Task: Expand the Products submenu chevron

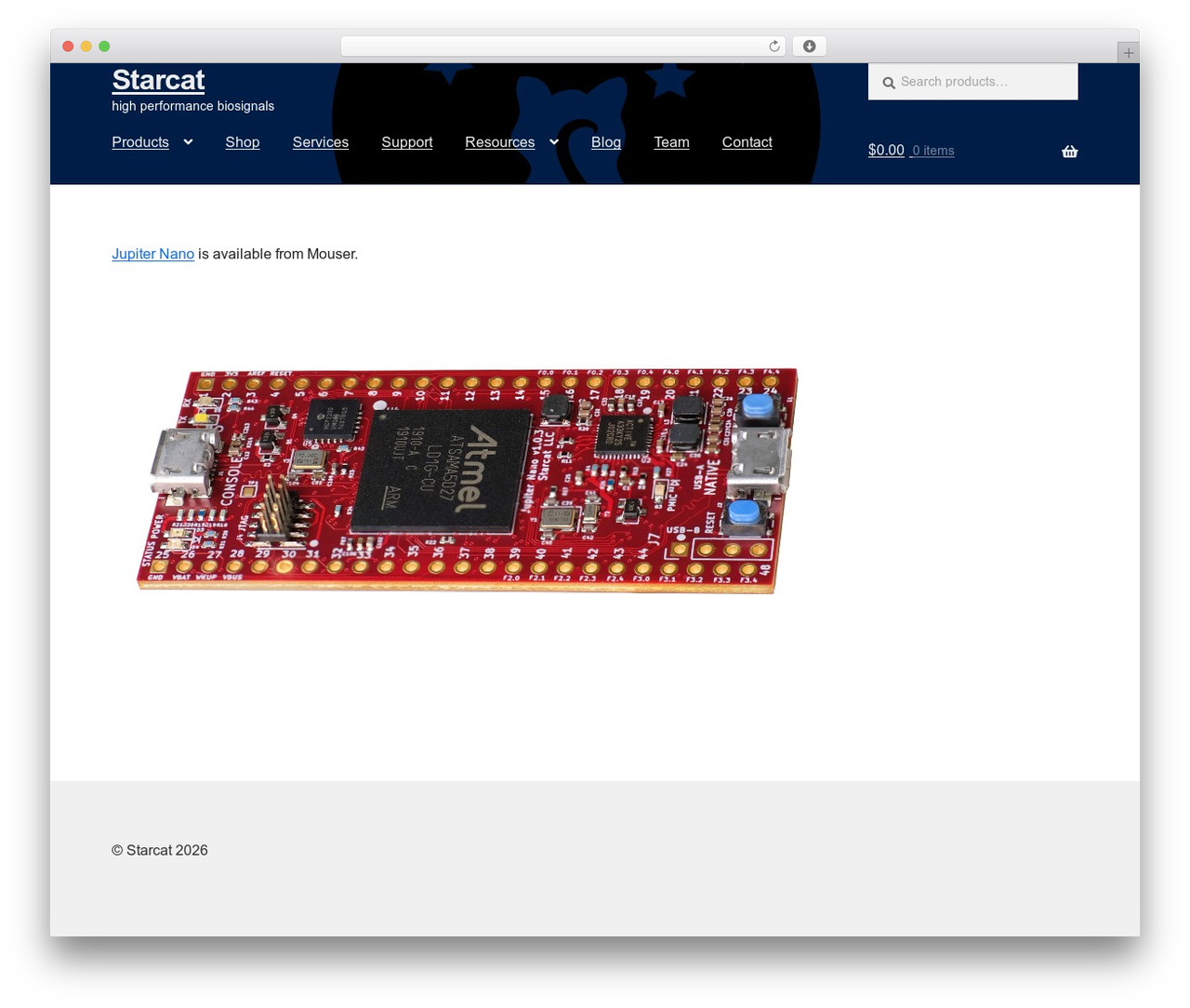Action: coord(188,141)
